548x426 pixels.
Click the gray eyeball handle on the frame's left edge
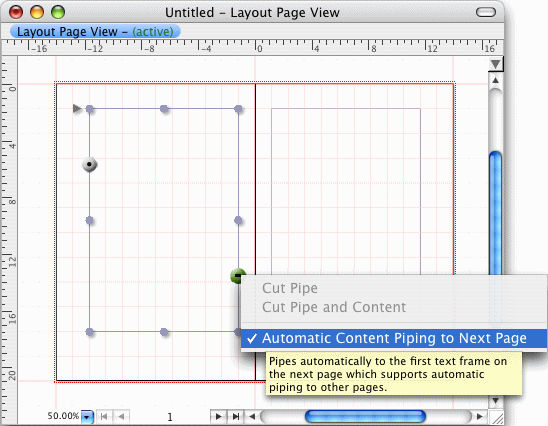(x=89, y=164)
